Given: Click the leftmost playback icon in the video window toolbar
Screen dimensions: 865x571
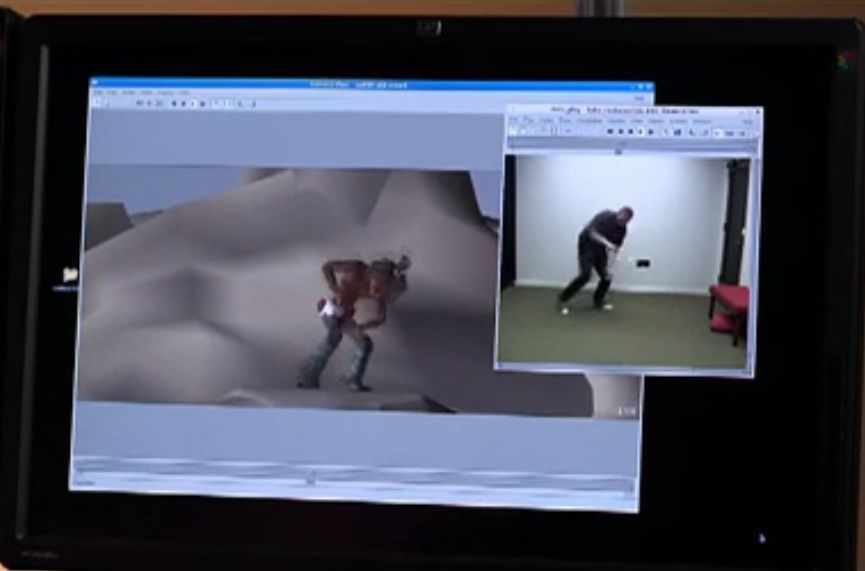Looking at the screenshot, I should point(610,132).
